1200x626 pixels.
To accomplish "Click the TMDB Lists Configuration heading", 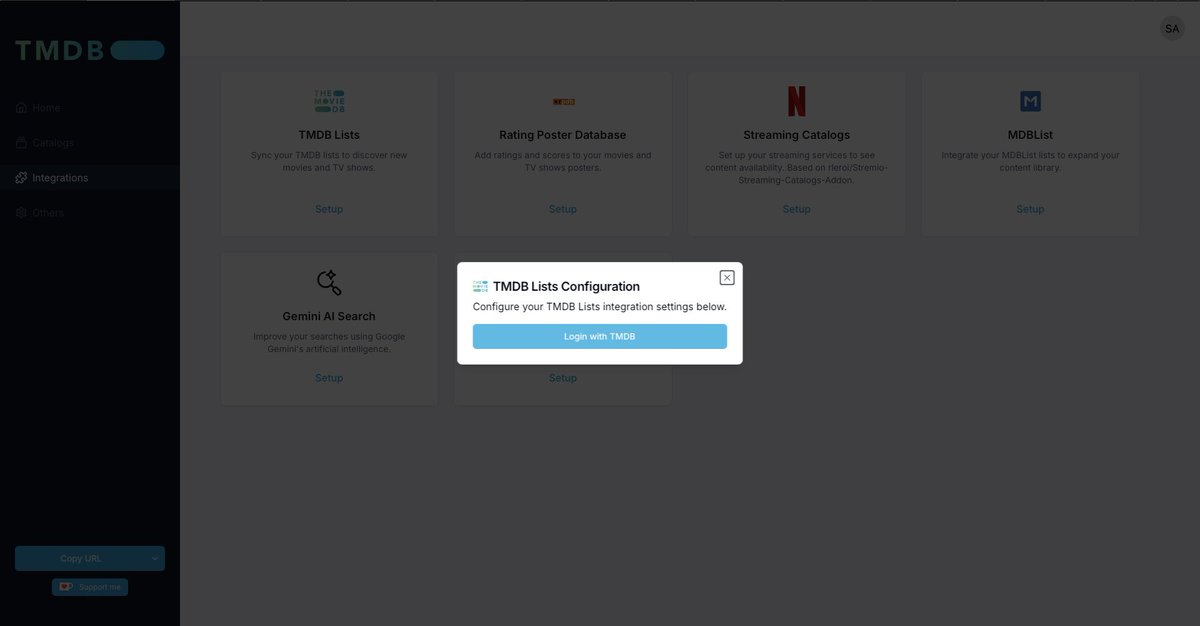I will (566, 286).
